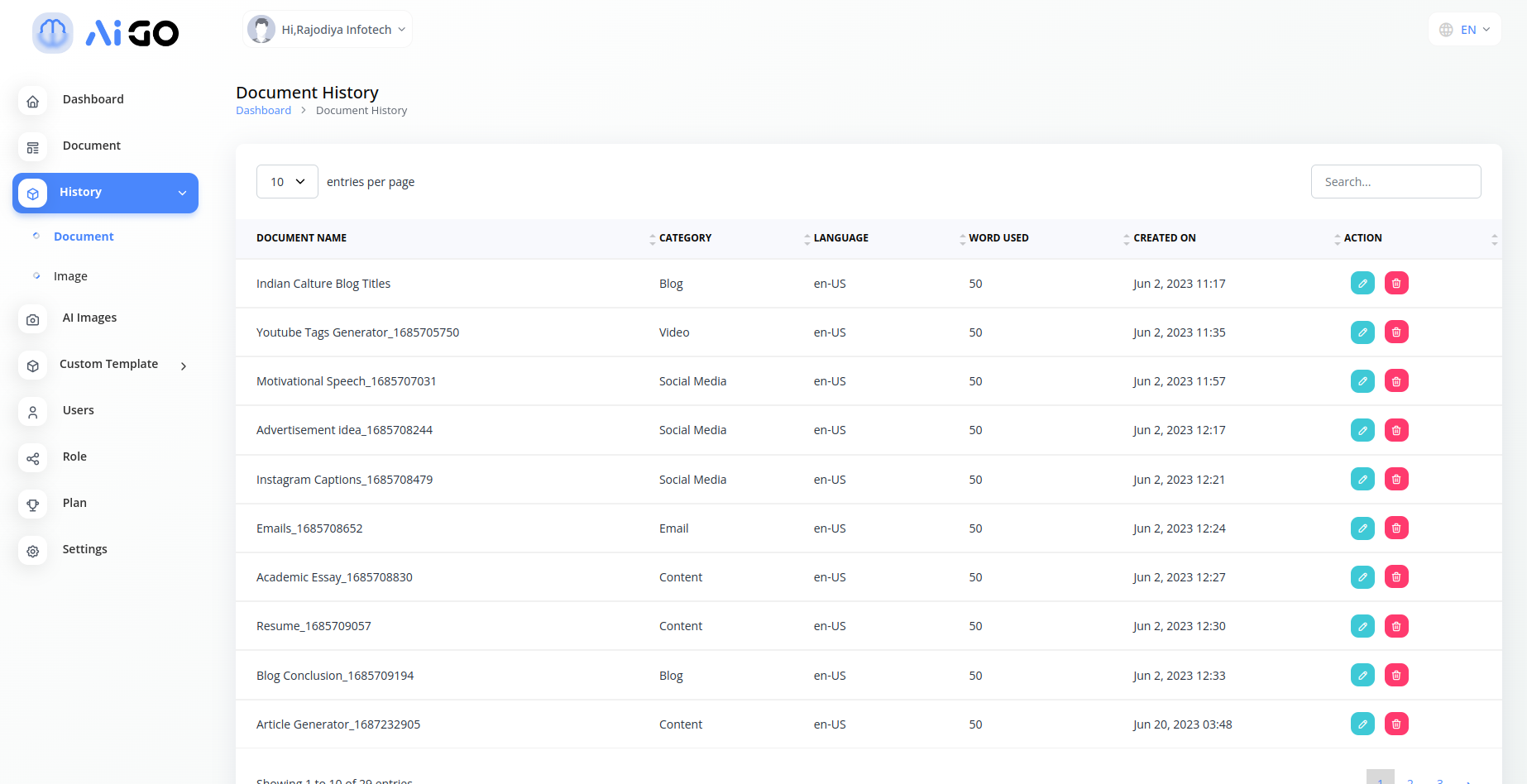This screenshot has height=784, width=1527.
Task: Click the AI Images camera icon
Action: (33, 319)
